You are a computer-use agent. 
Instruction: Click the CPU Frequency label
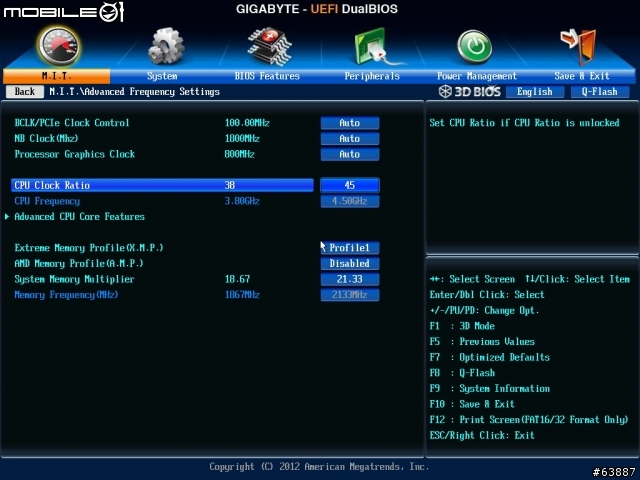pos(47,201)
